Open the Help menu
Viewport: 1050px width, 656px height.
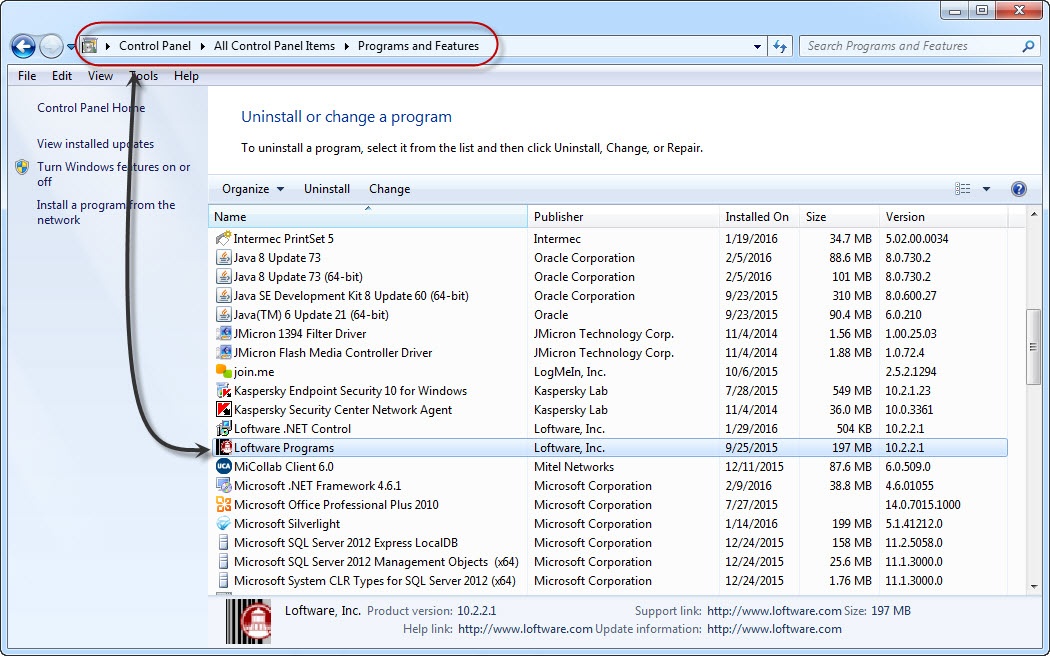(186, 76)
